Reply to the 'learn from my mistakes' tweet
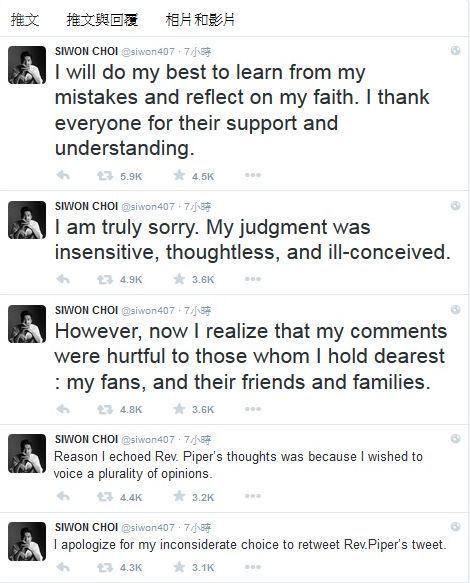 click(63, 175)
